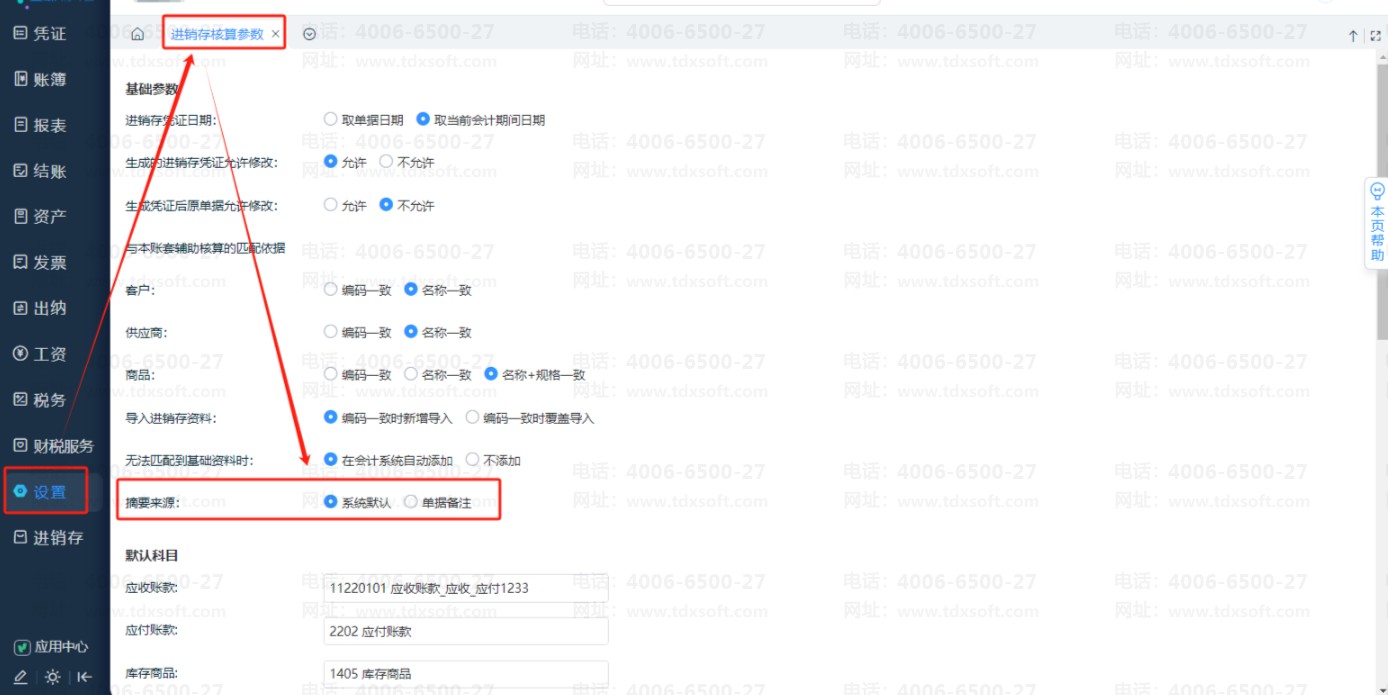Choose 允许 for 生成凭证后原单据允许修改
Screen dimensions: 1388x695
[x=345, y=206]
